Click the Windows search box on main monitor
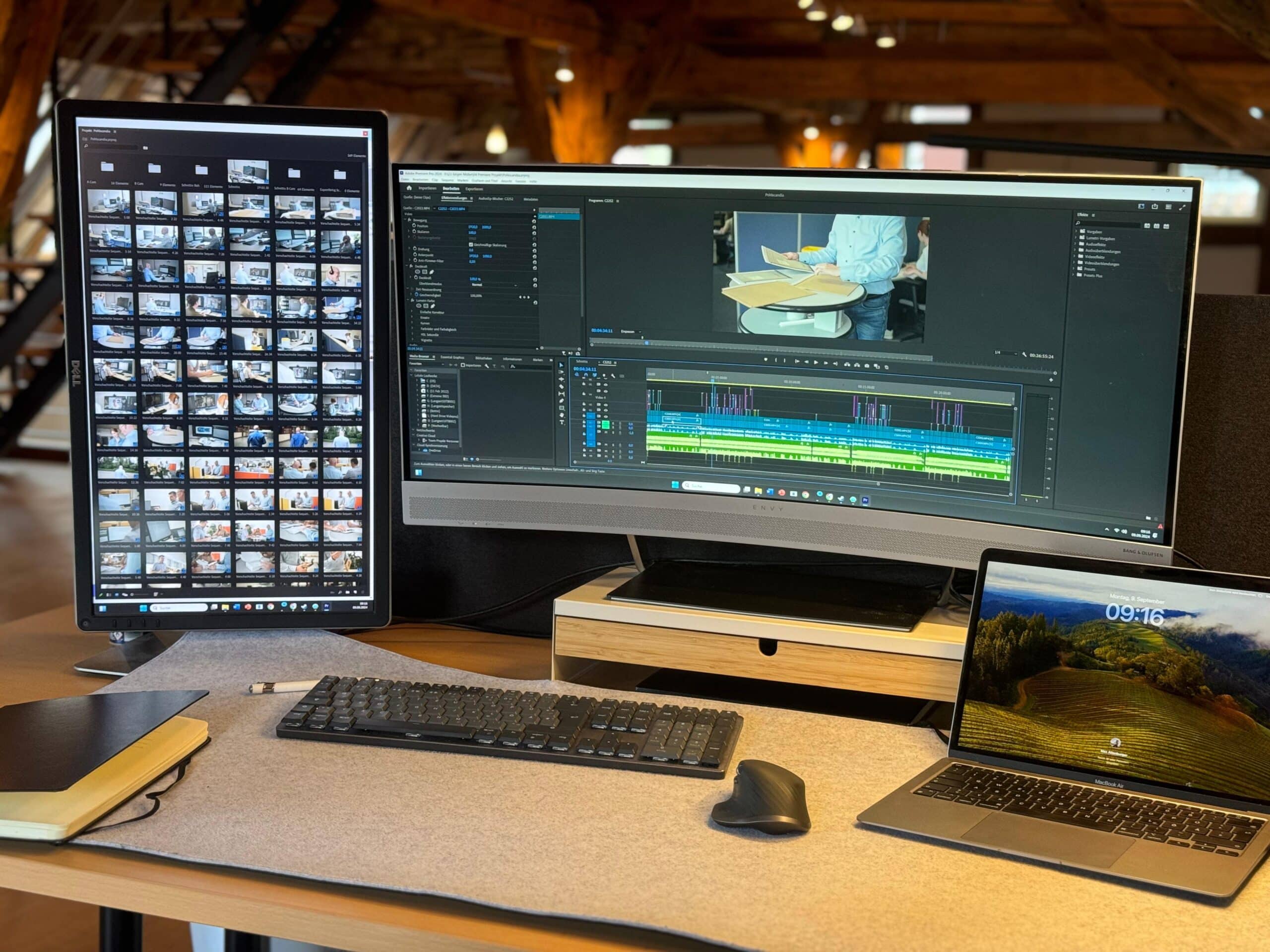The width and height of the screenshot is (1270, 952). pos(711,487)
